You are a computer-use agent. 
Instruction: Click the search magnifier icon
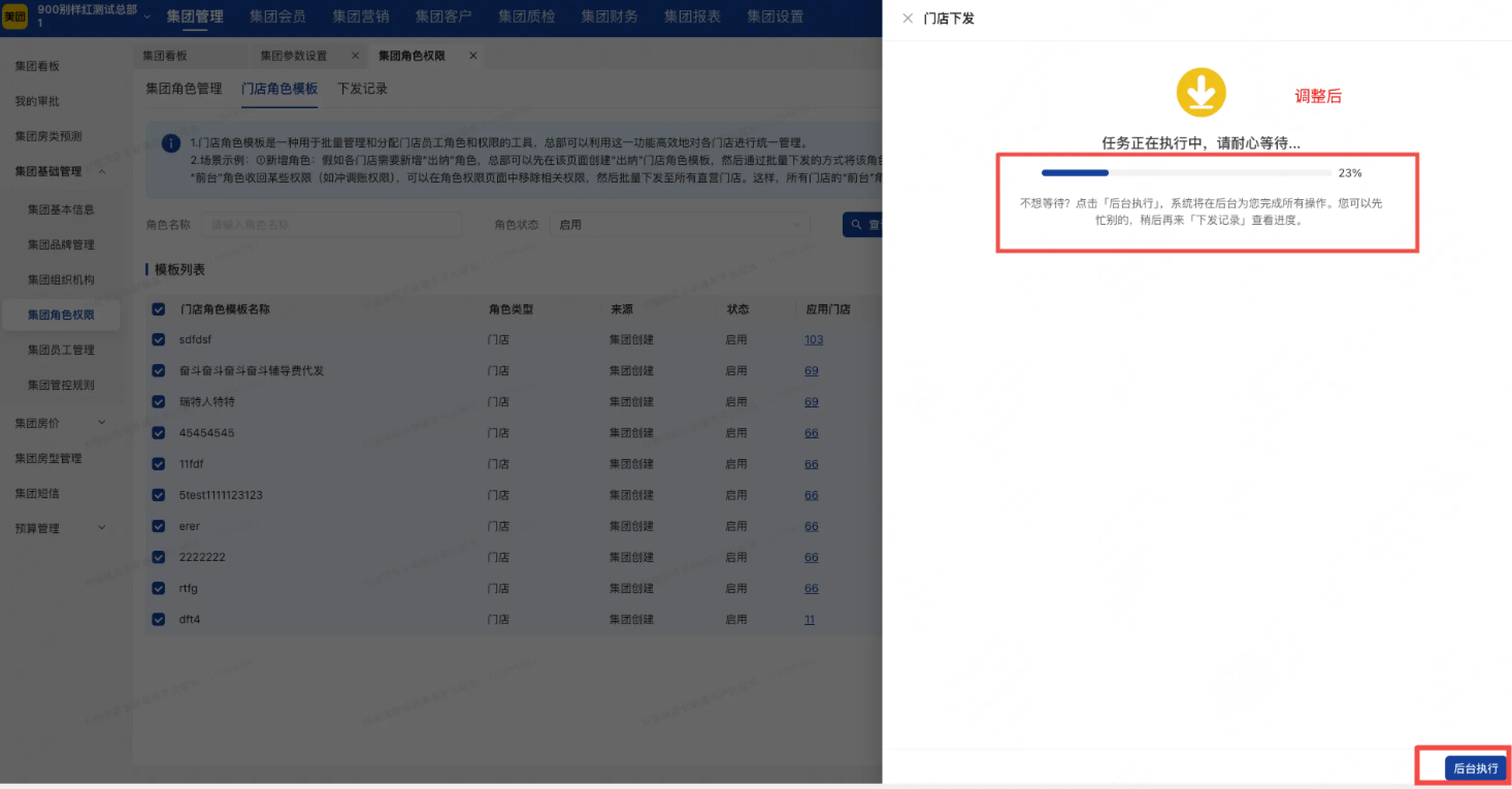tap(857, 224)
